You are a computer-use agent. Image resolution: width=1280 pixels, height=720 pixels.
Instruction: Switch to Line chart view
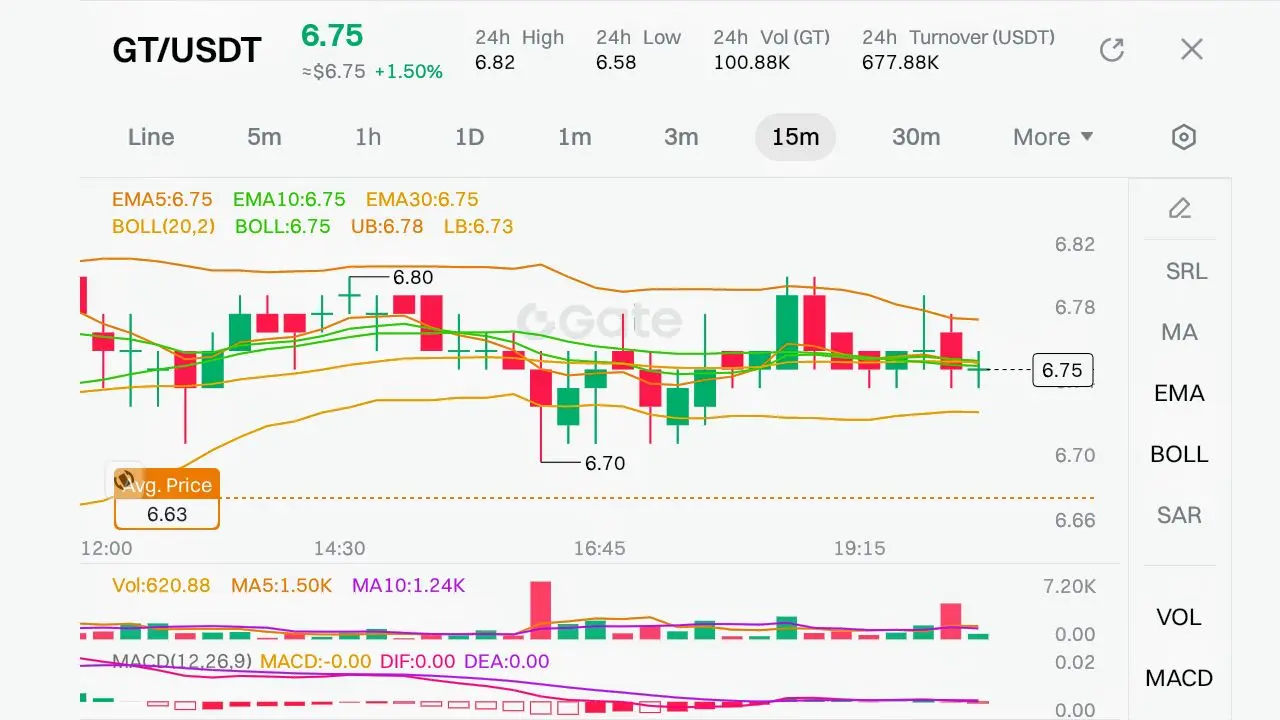point(151,137)
